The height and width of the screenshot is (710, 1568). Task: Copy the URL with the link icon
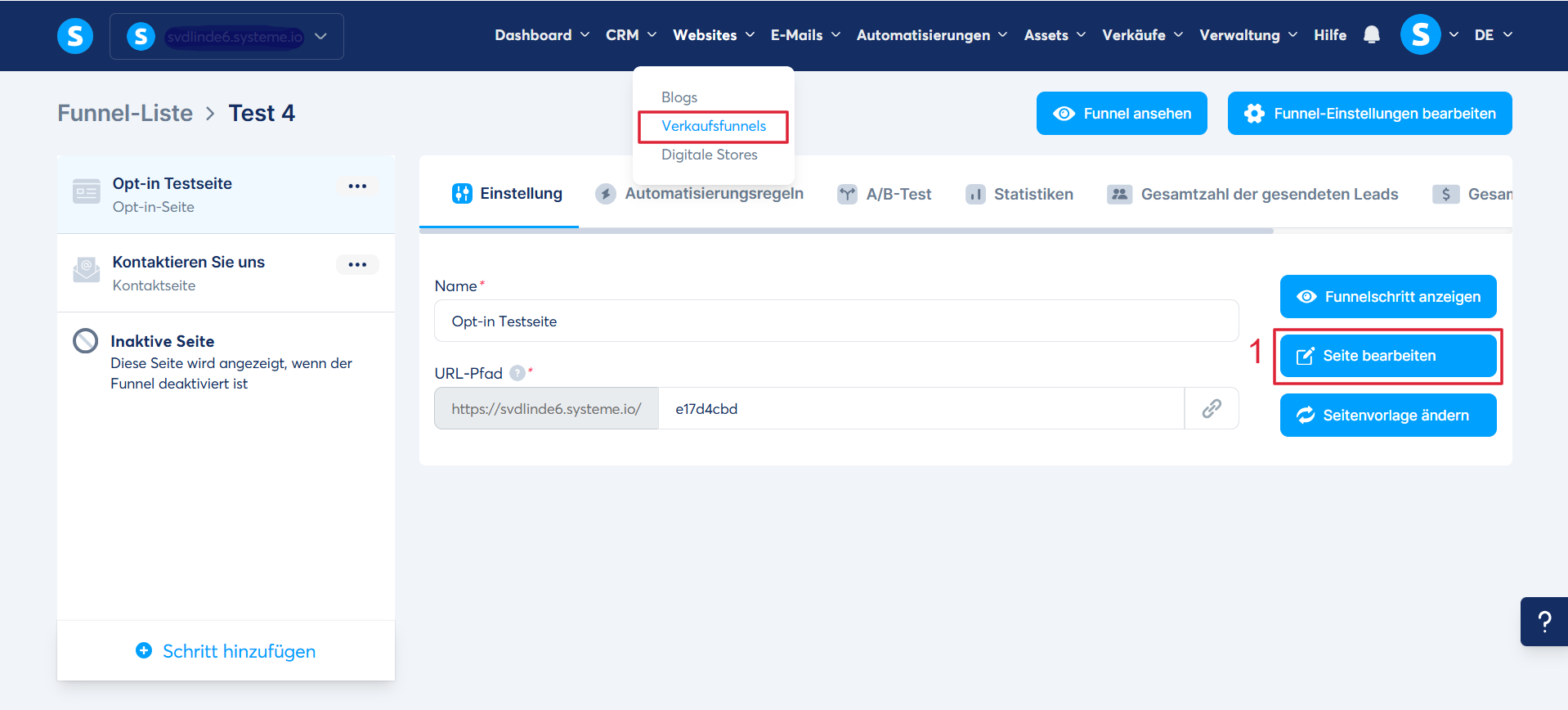tap(1212, 408)
